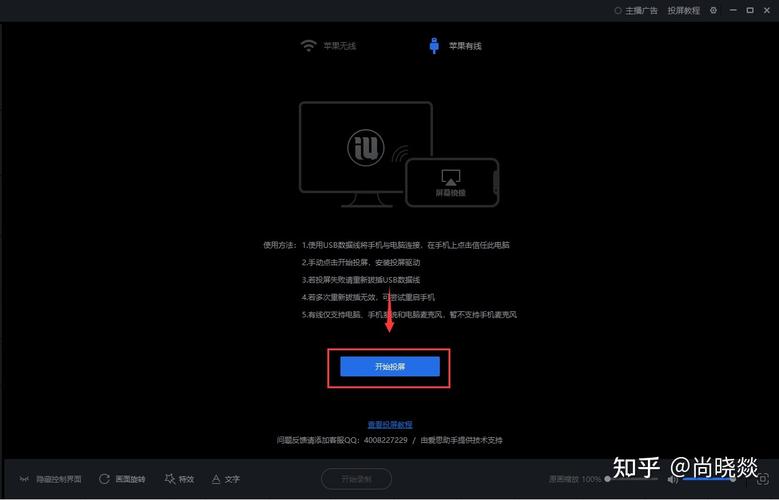779x500 pixels.
Task: Click the 原画缩放 100% label
Action: tap(575, 479)
